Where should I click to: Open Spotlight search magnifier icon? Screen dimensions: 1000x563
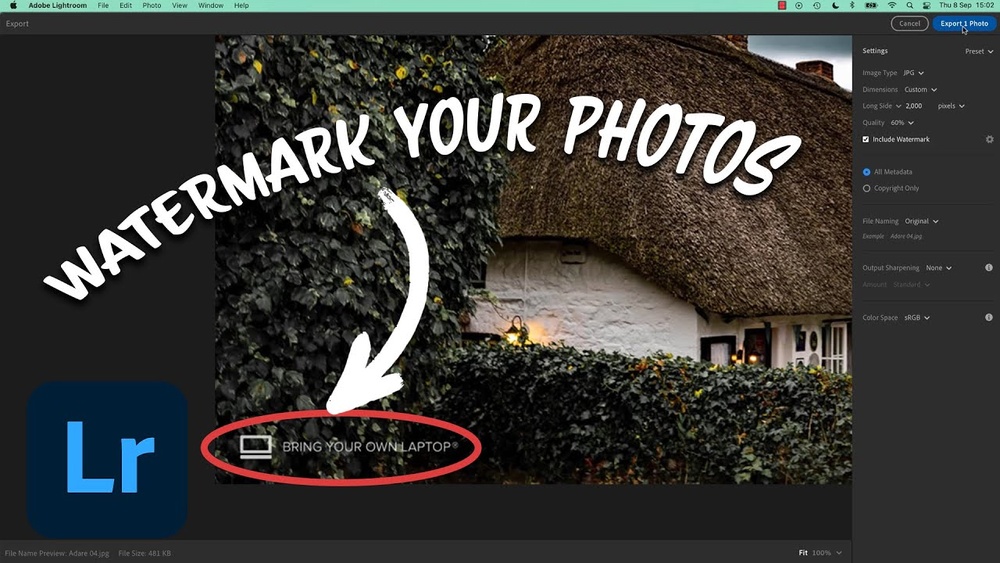pos(909,5)
